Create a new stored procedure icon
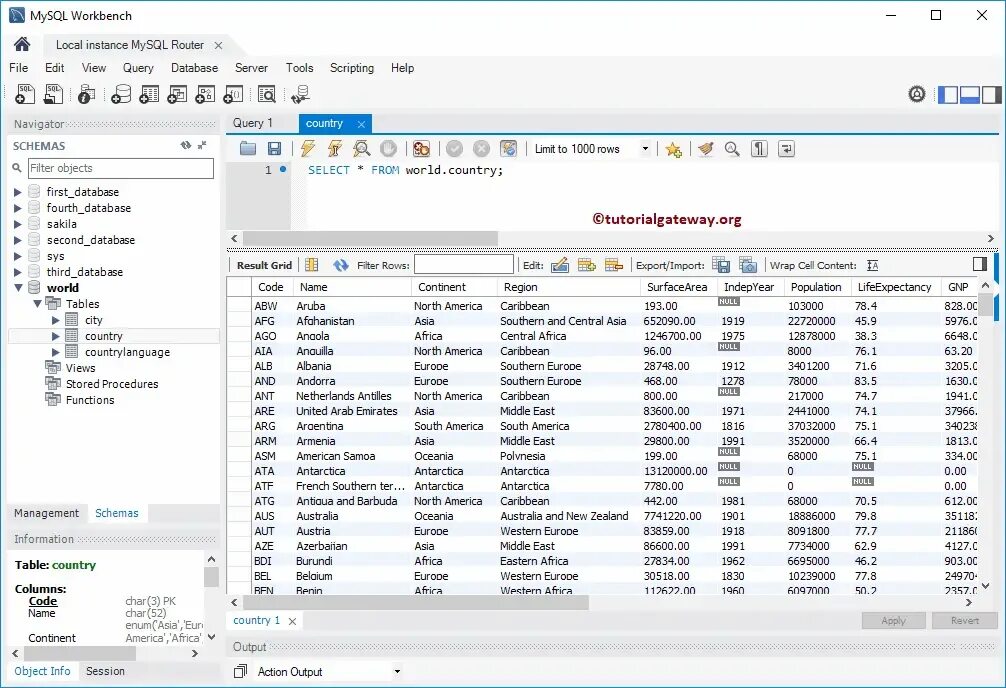 (x=205, y=94)
